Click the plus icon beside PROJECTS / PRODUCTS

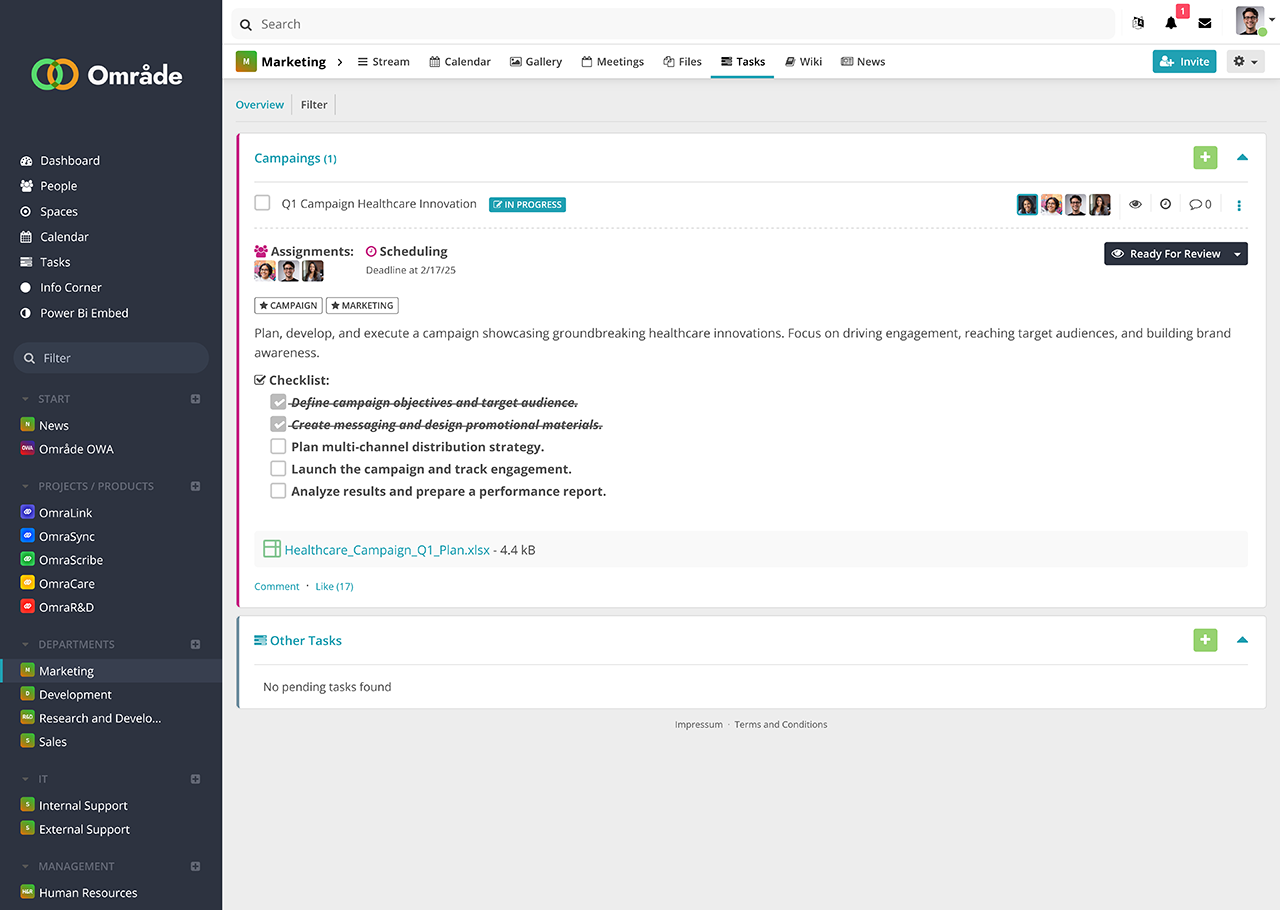point(196,486)
